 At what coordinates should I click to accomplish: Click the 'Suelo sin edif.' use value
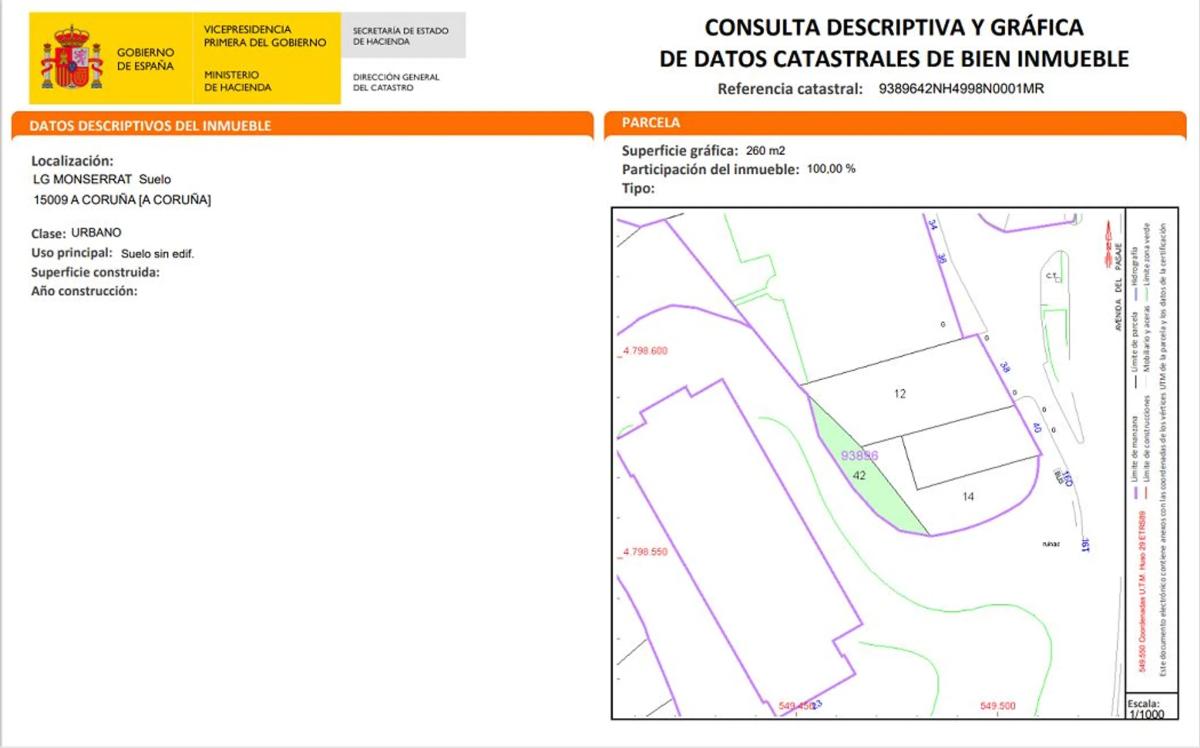(157, 254)
